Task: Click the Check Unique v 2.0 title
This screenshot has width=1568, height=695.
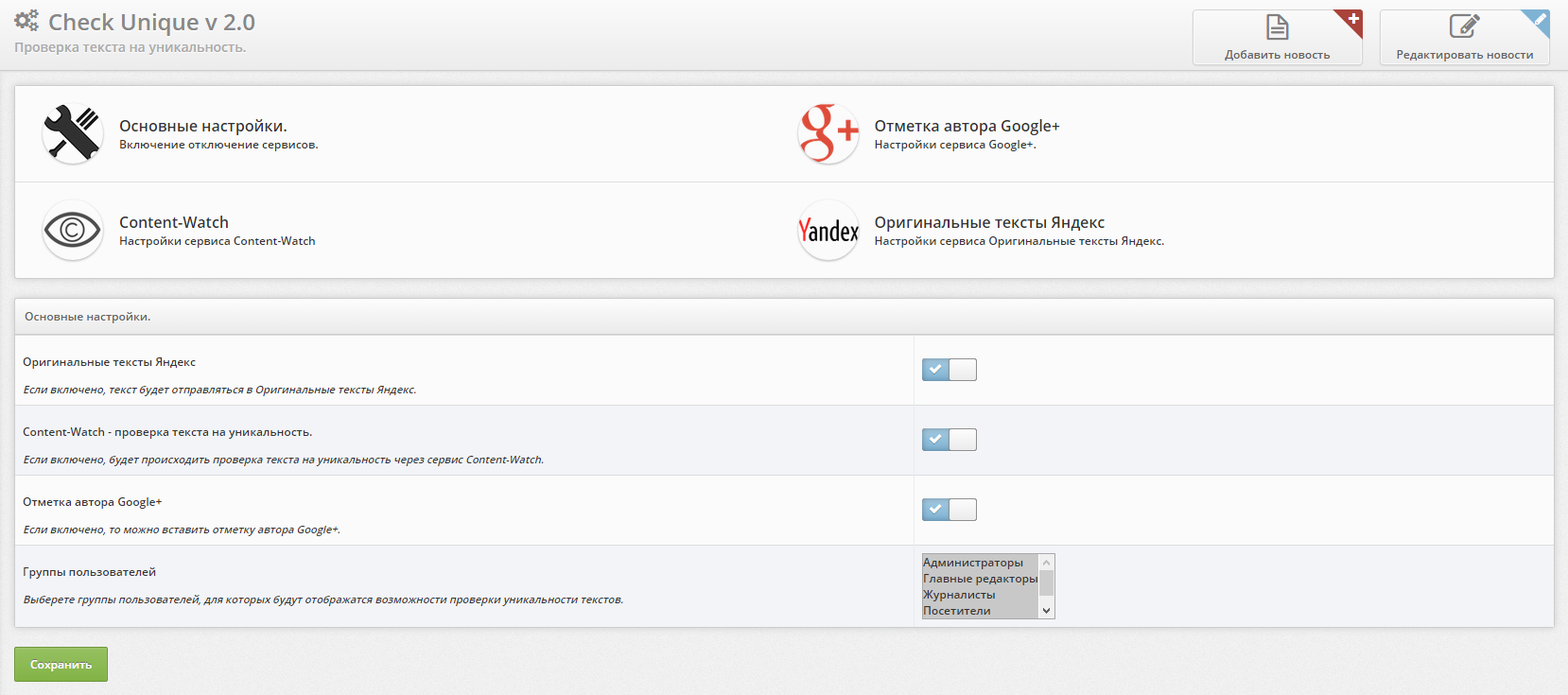Action: tap(151, 22)
